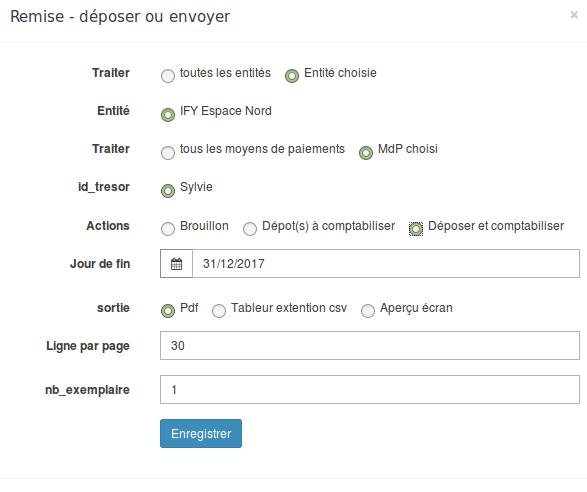
Task: Choose 'Aperçu écran' output option
Action: pos(368,310)
